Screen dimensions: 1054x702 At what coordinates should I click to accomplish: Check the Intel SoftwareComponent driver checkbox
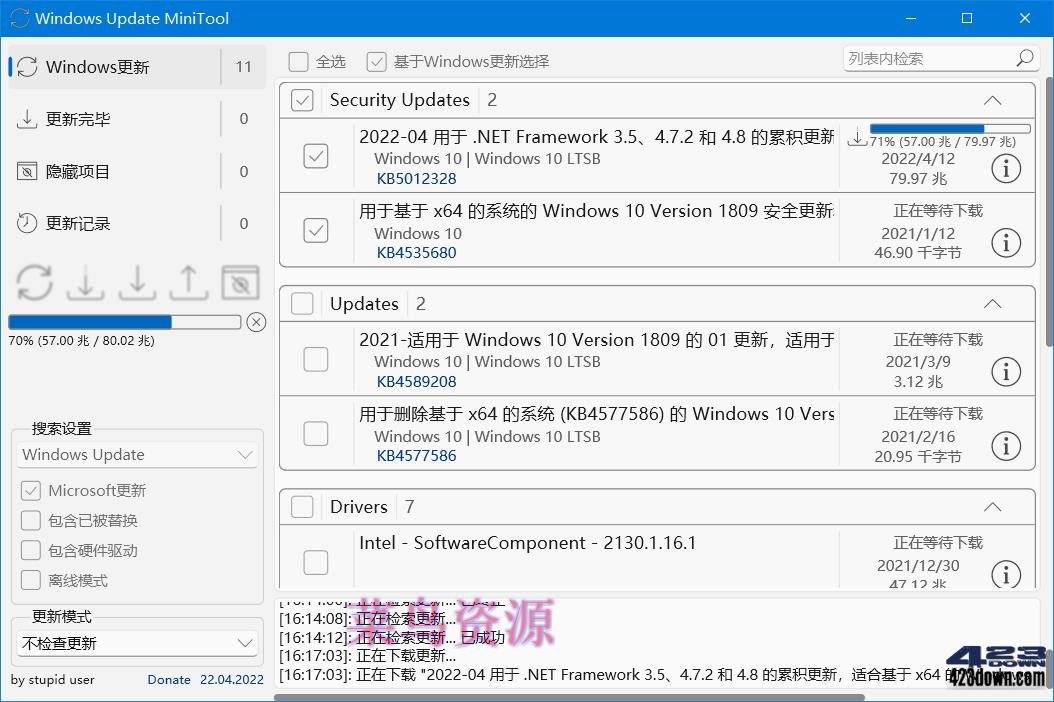coord(315,563)
